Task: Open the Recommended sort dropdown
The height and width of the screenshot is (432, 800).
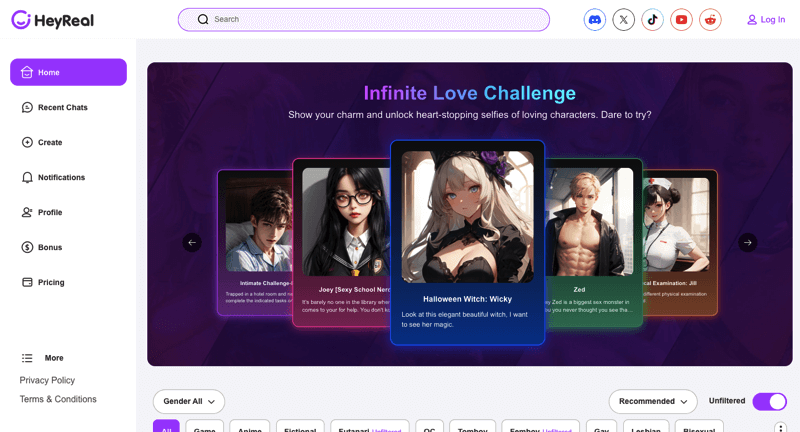Action: click(653, 401)
